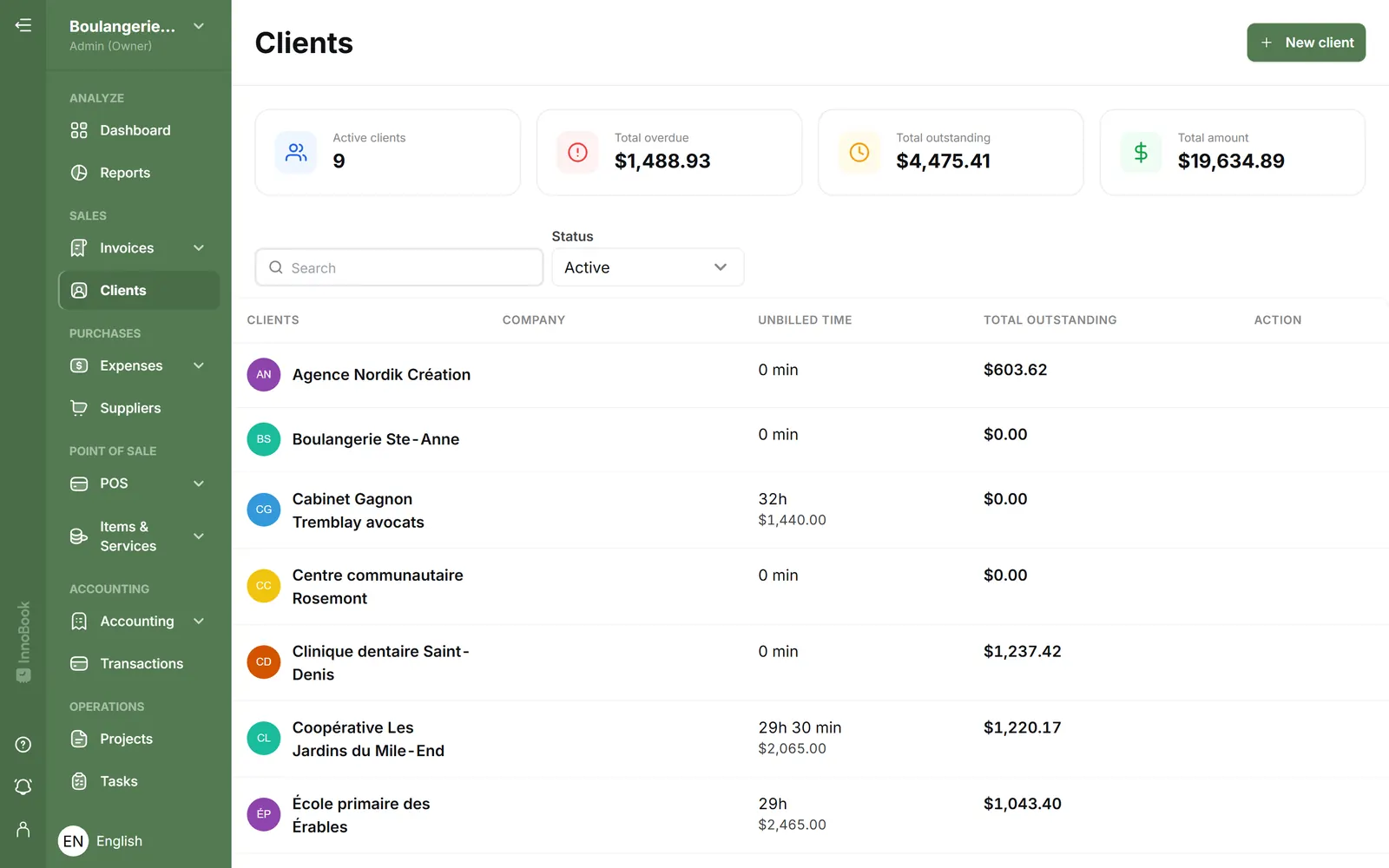This screenshot has width=1389, height=868.
Task: Open the notifications bell icon
Action: click(x=23, y=786)
